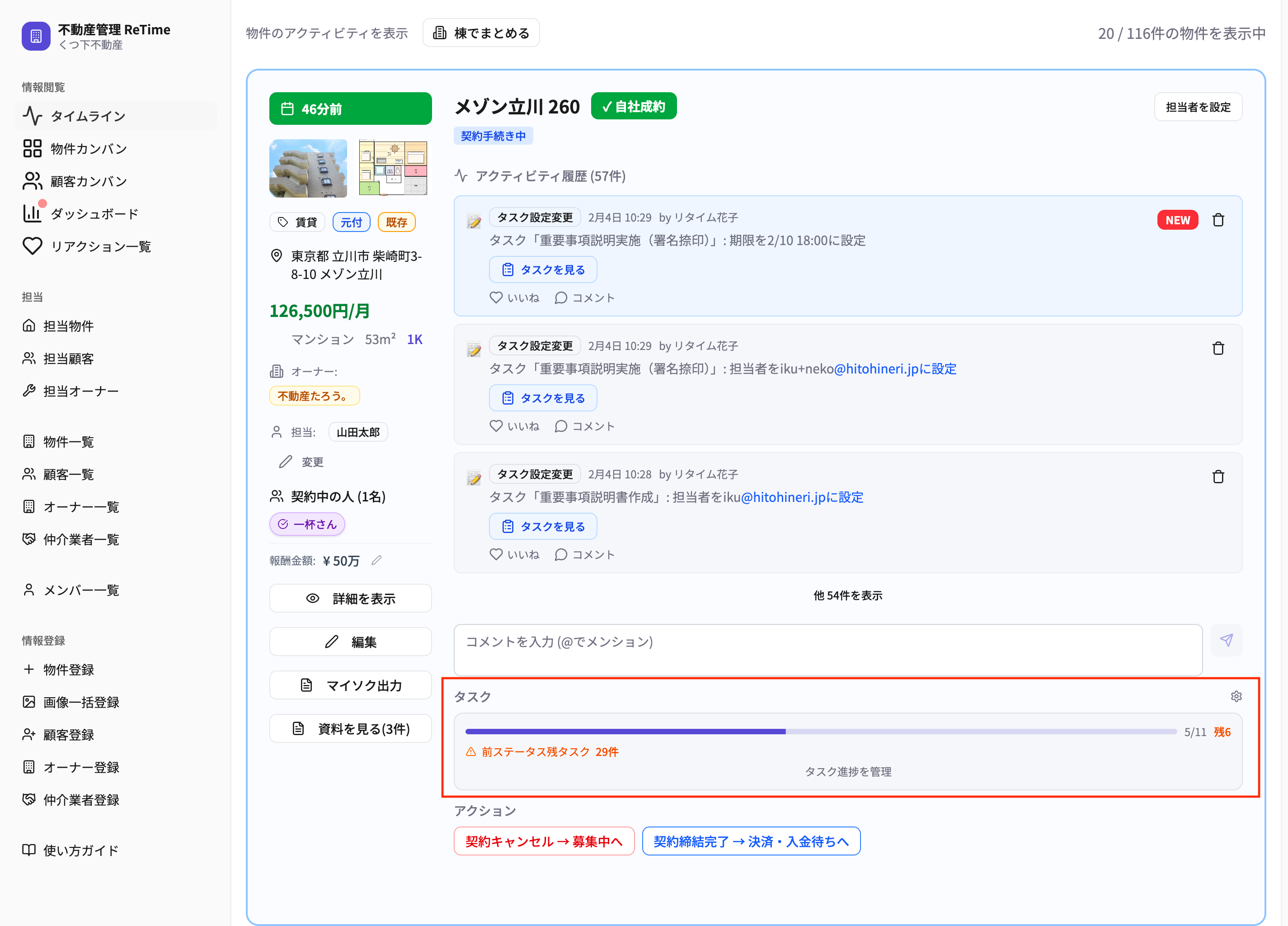Screen dimensions: 1288x926
Task: Click the floor plan thumbnail of メゾン立川
Action: point(392,168)
